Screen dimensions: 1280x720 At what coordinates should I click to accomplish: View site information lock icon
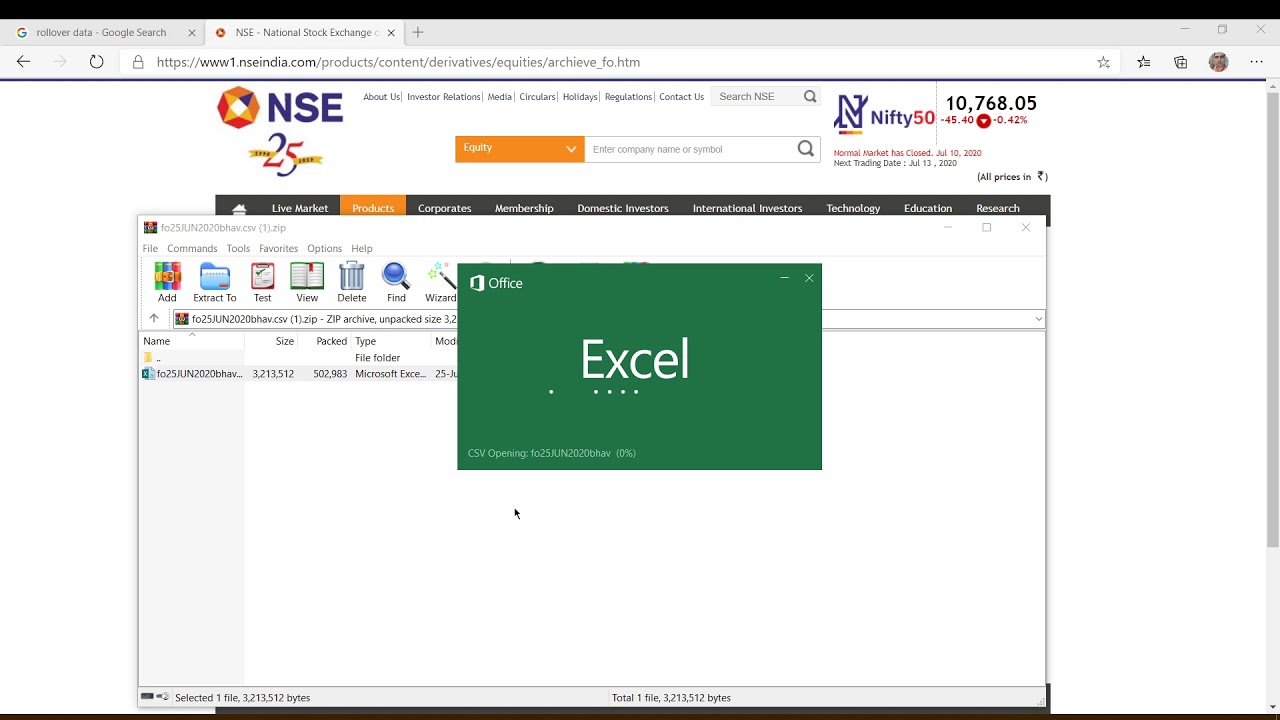coord(138,62)
